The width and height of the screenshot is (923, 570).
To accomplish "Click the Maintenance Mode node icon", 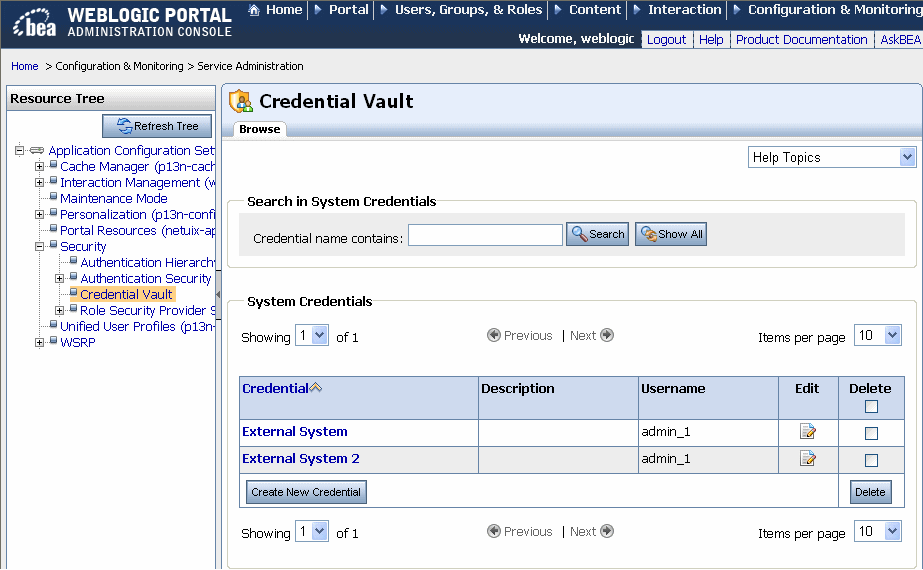I will 53,197.
